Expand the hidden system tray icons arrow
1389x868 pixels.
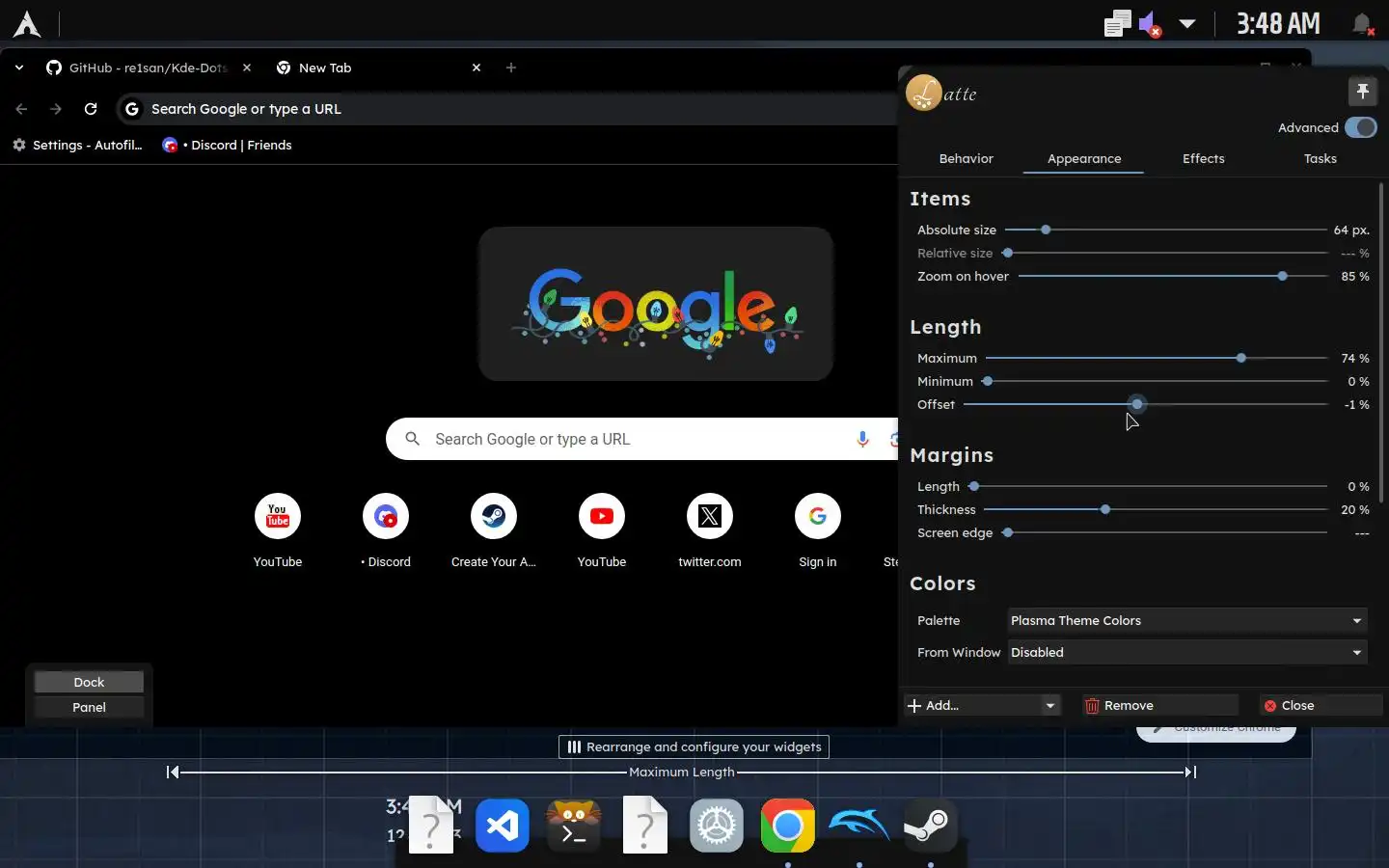pyautogui.click(x=1187, y=24)
